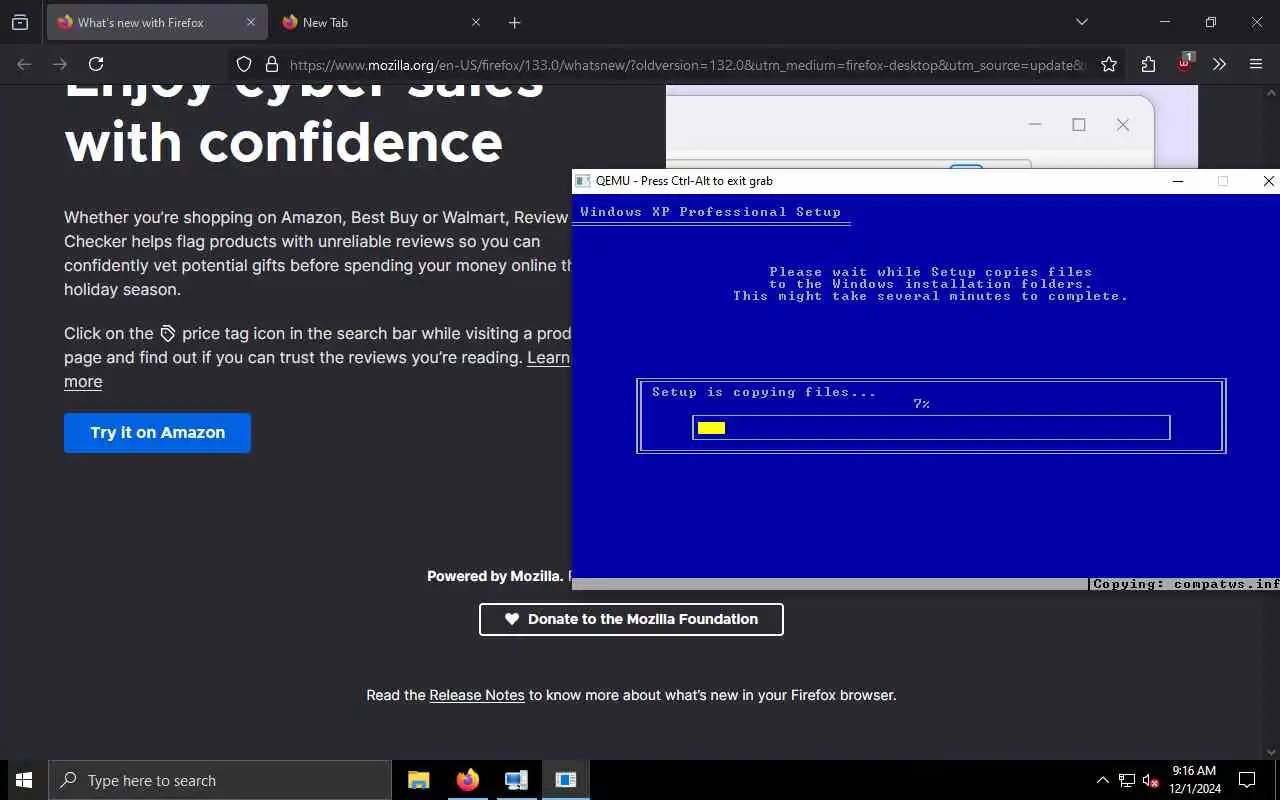Click "Windows XP Professional Setup" heading
The image size is (1280, 800).
[x=711, y=212]
